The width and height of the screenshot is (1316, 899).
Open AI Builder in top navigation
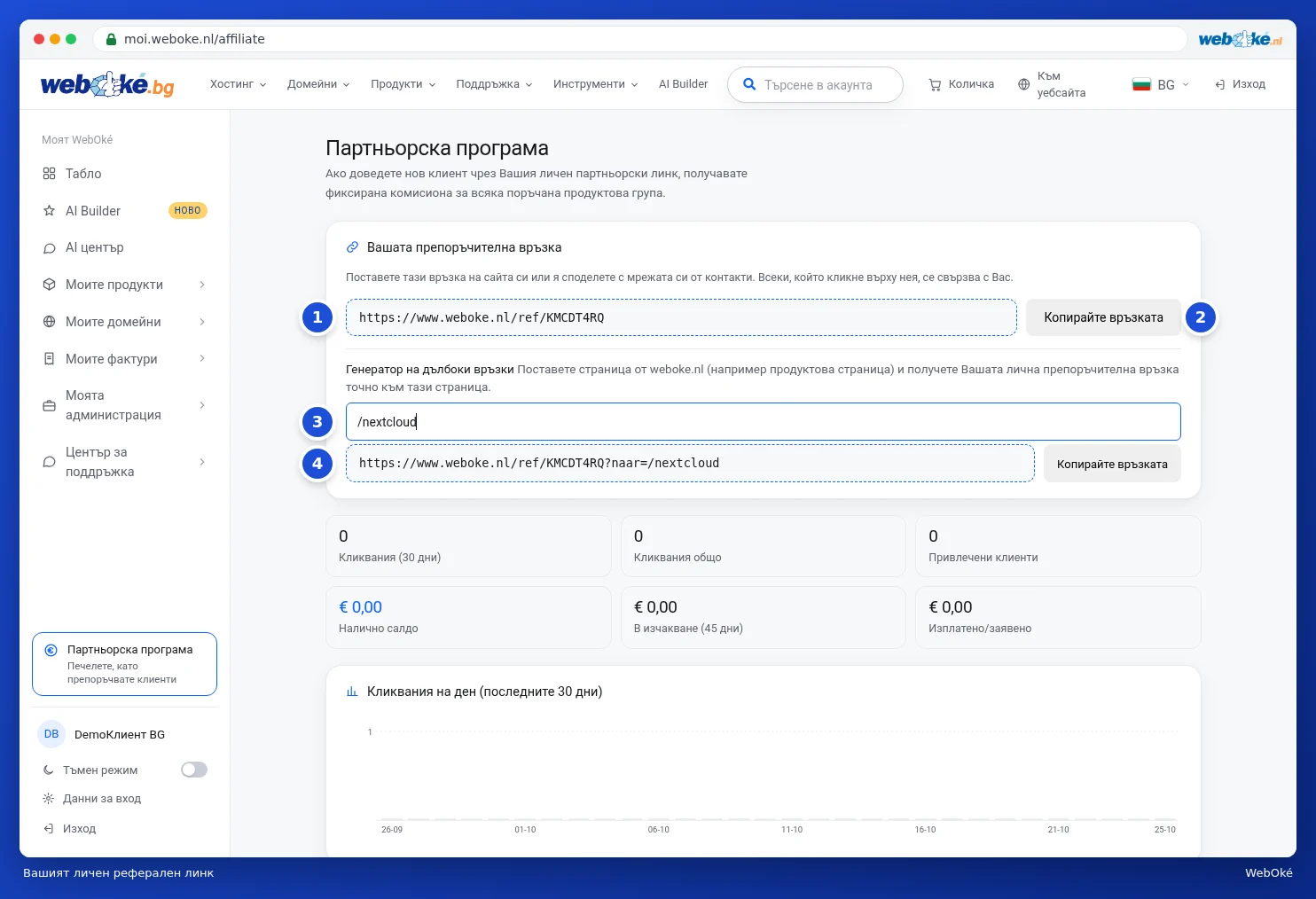tap(683, 84)
